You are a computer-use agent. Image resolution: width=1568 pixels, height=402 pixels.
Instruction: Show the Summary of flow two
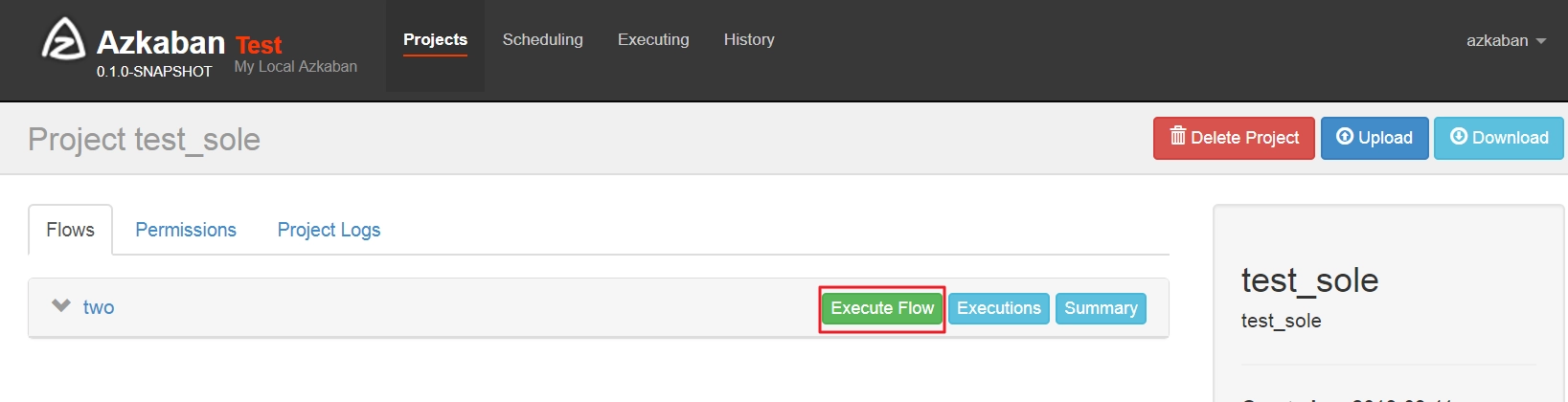tap(1101, 308)
